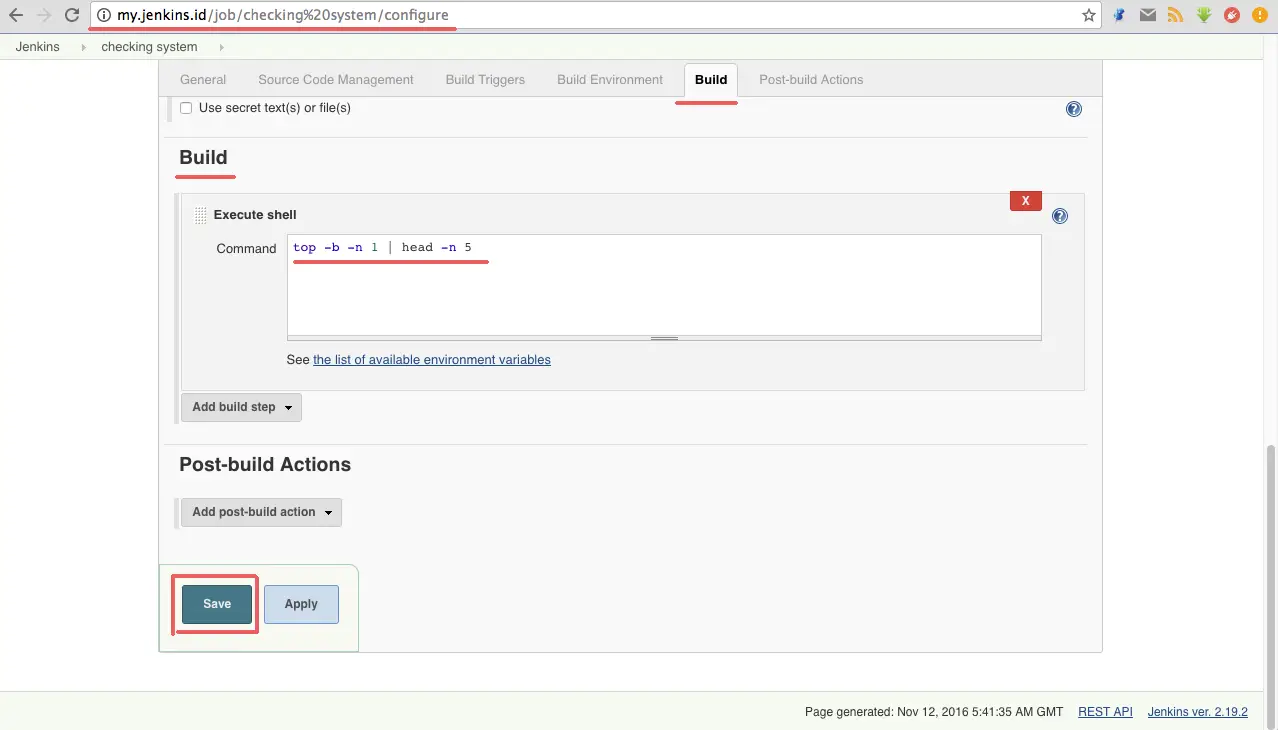1278x730 pixels.
Task: Open the blue pushpin extension
Action: click(1120, 15)
